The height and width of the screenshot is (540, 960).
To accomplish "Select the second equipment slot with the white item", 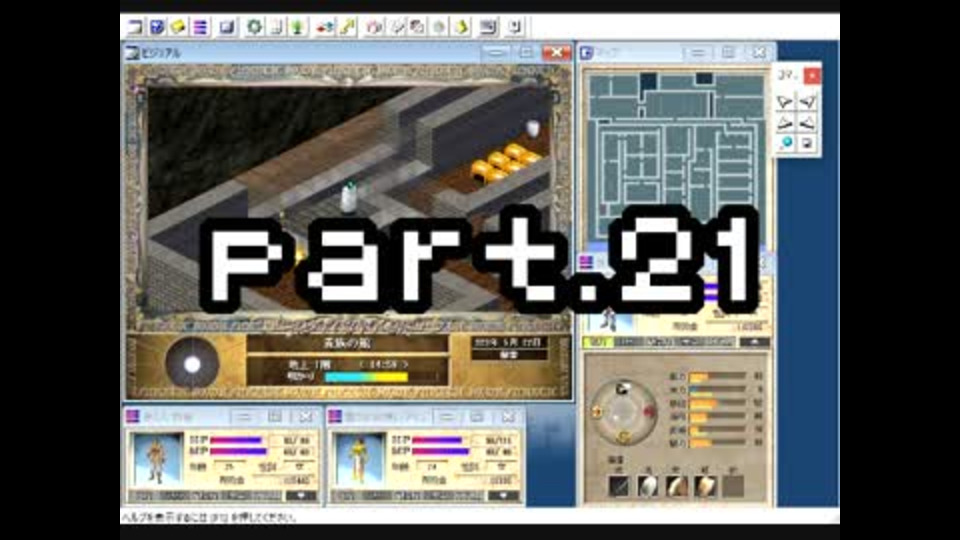I will (648, 486).
